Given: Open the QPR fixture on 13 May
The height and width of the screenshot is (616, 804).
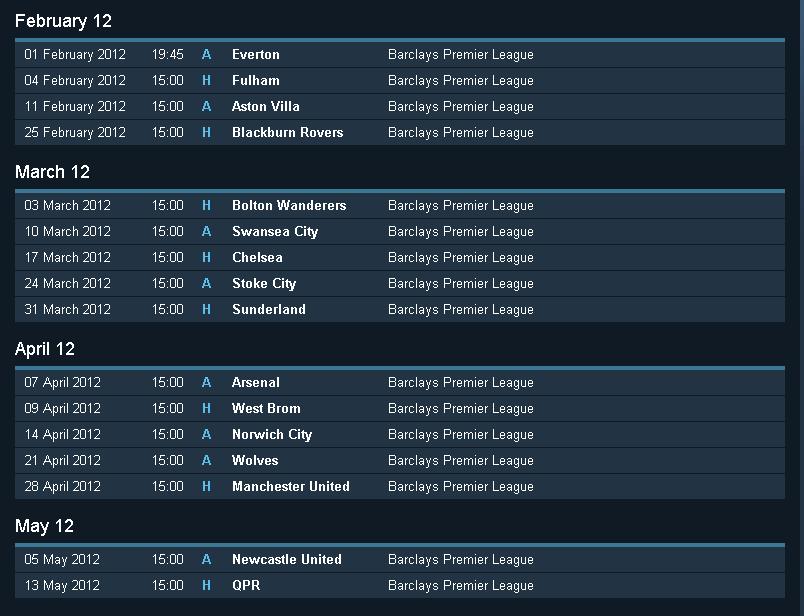Looking at the screenshot, I should (246, 586).
